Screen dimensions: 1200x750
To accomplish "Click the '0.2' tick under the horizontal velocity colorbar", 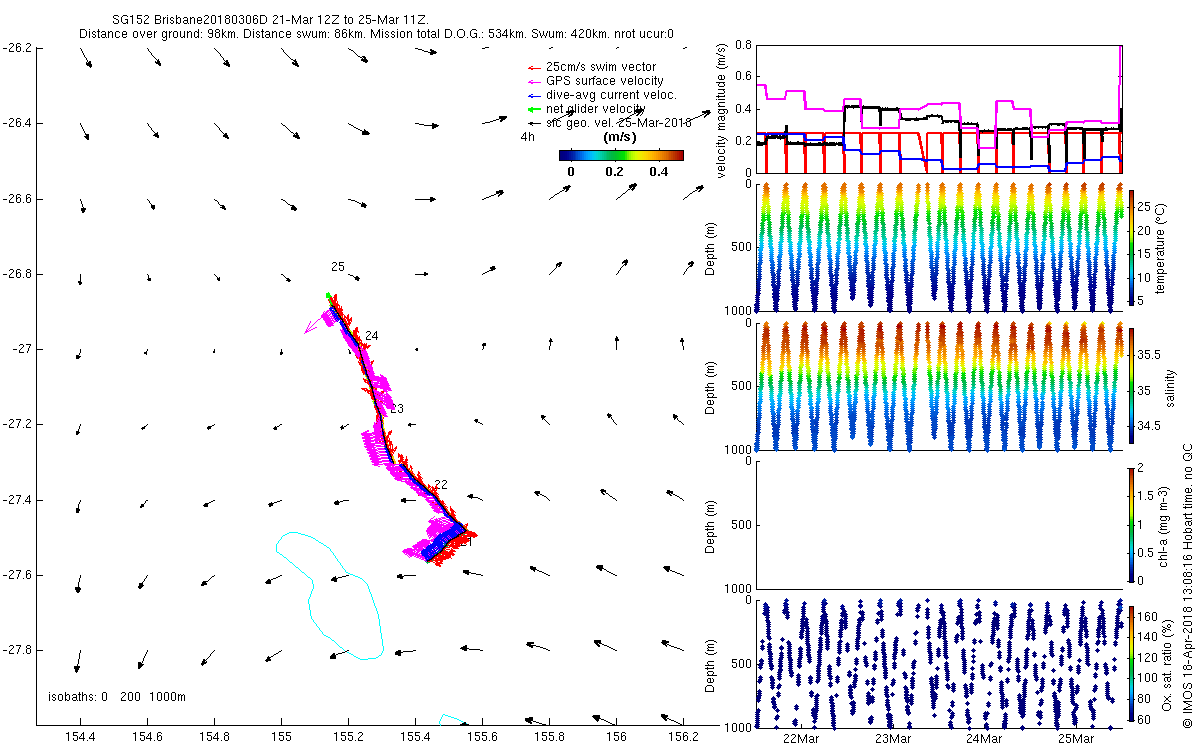I will pos(615,171).
